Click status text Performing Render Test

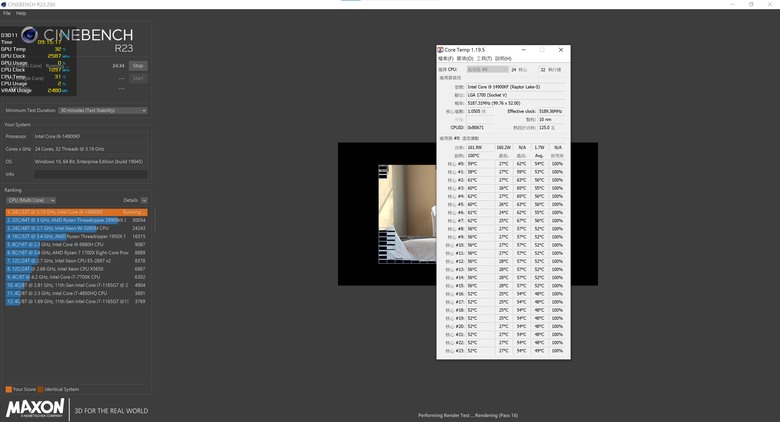click(x=468, y=415)
